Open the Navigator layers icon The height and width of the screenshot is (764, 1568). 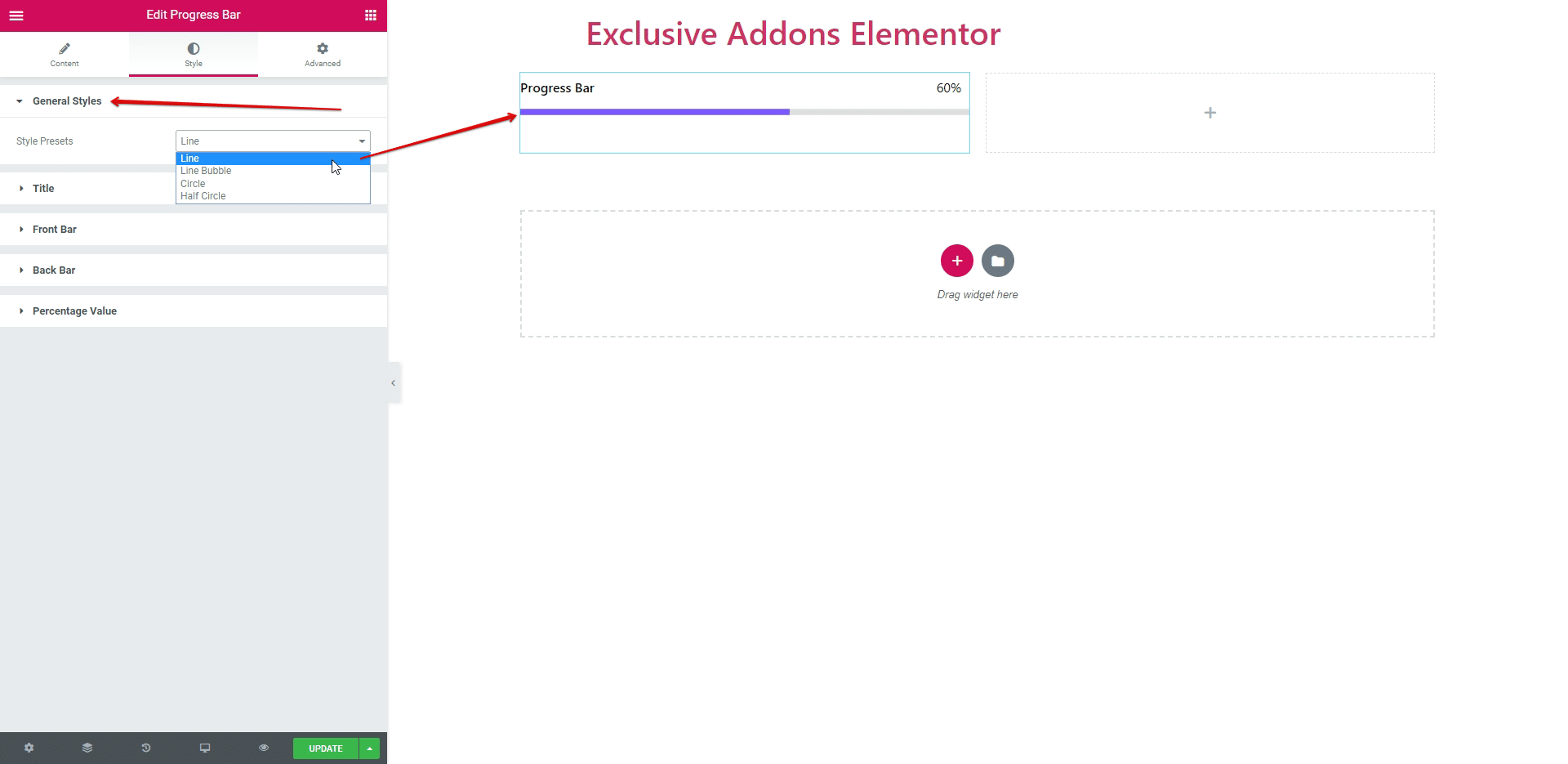[87, 748]
